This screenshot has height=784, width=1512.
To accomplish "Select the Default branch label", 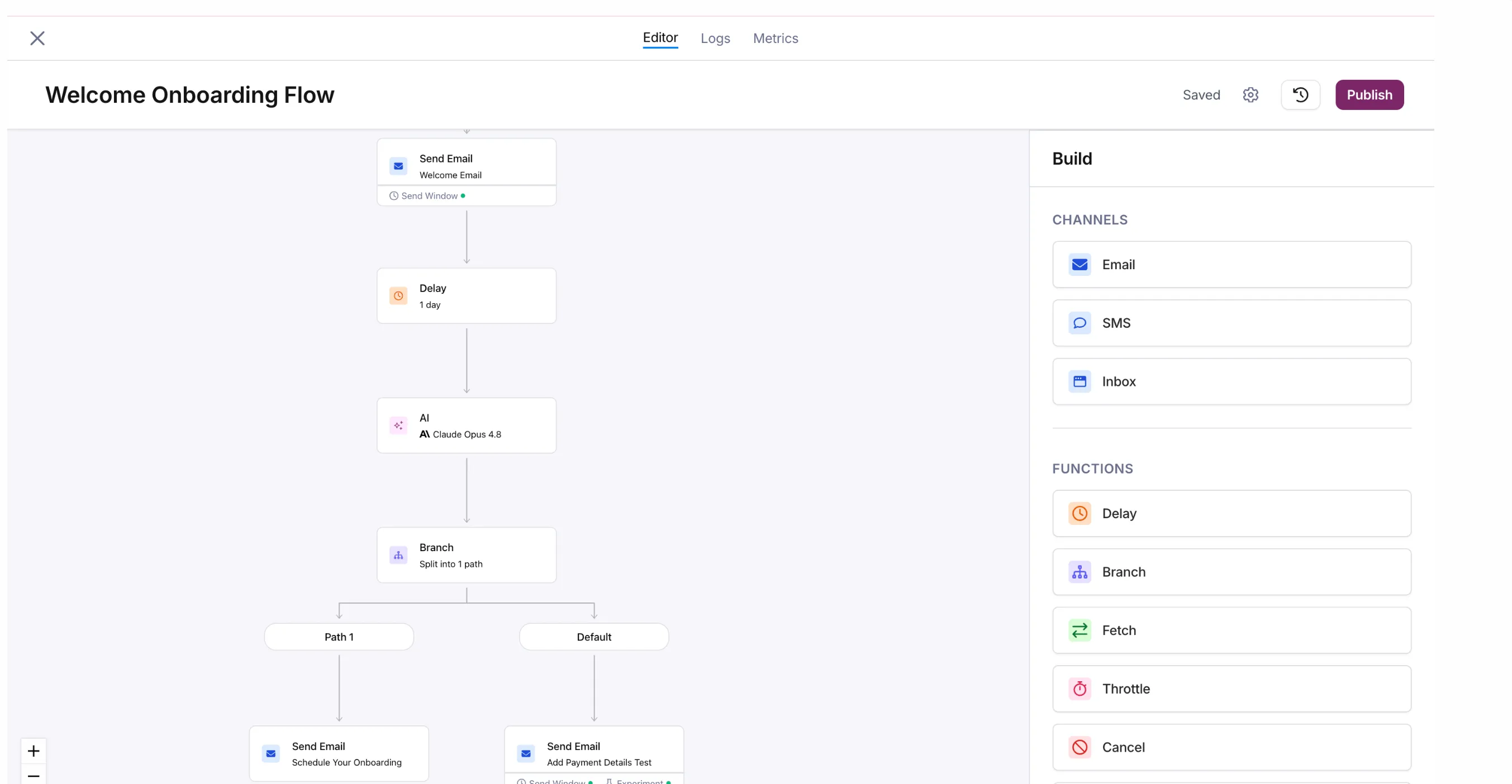I will [x=593, y=637].
